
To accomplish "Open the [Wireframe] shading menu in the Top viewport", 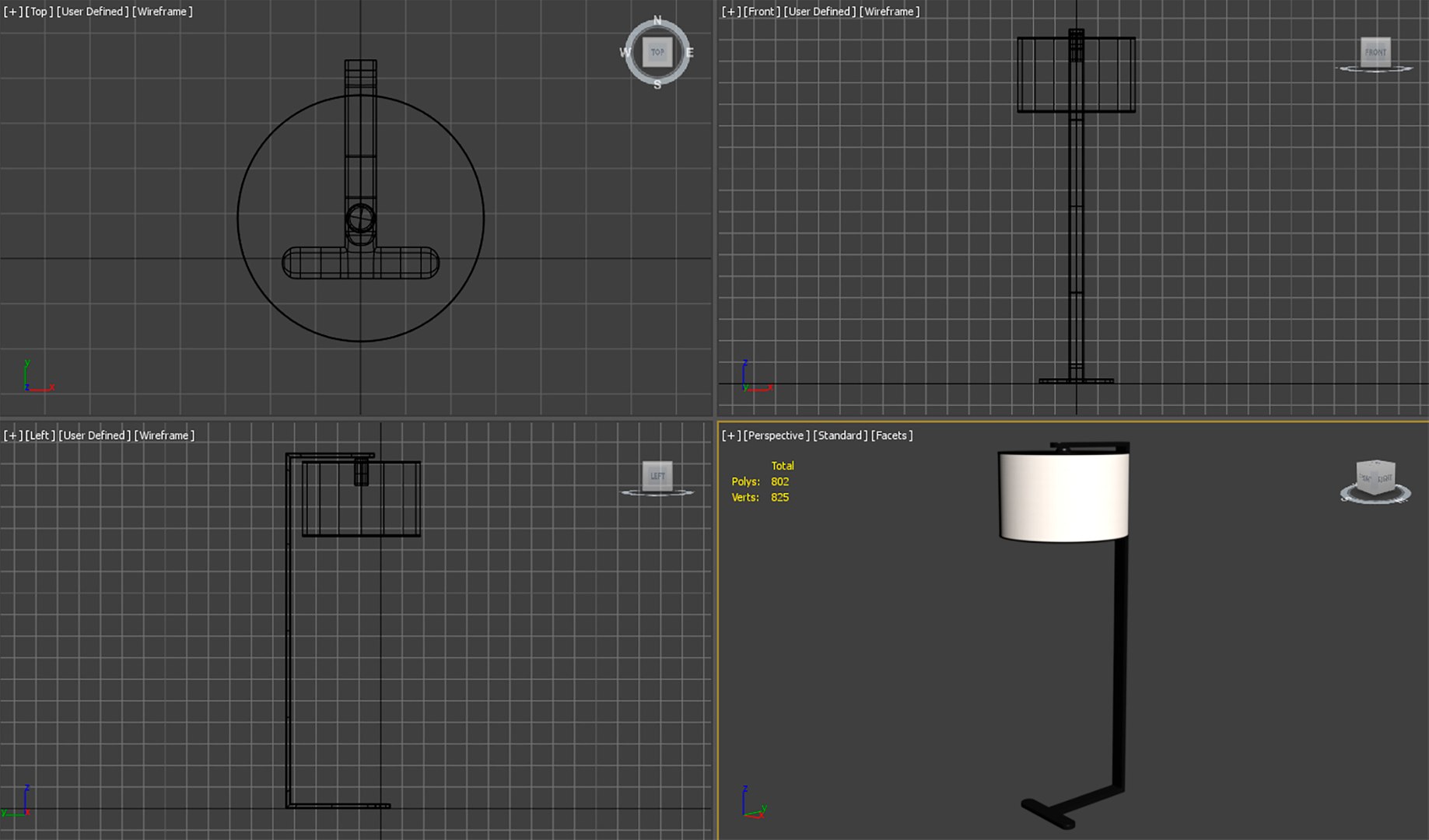I will point(163,12).
